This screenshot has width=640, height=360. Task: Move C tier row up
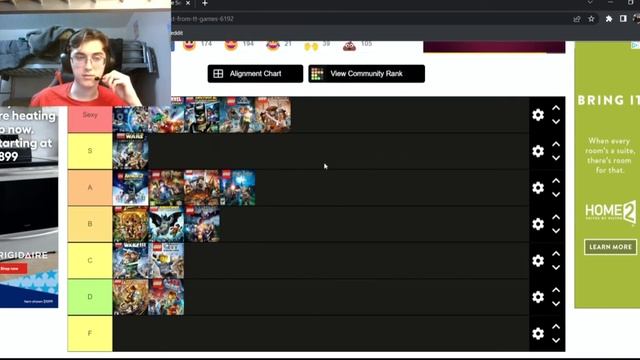coord(556,253)
